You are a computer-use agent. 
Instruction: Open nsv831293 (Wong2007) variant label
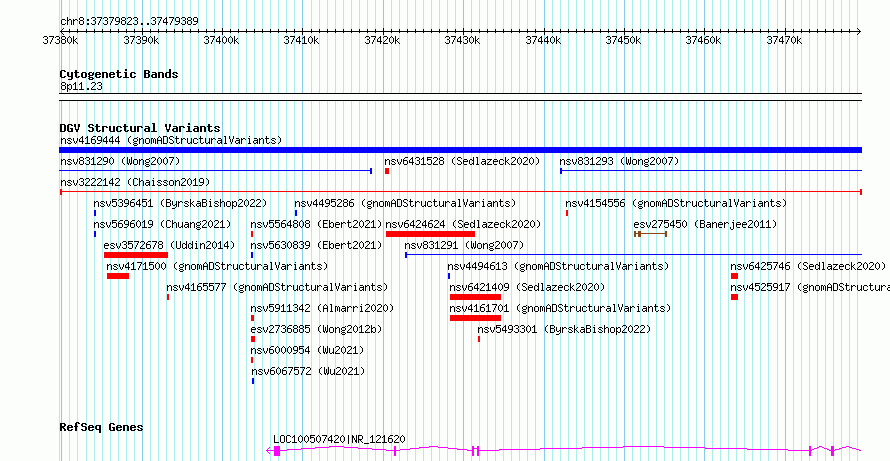pyautogui.click(x=619, y=162)
